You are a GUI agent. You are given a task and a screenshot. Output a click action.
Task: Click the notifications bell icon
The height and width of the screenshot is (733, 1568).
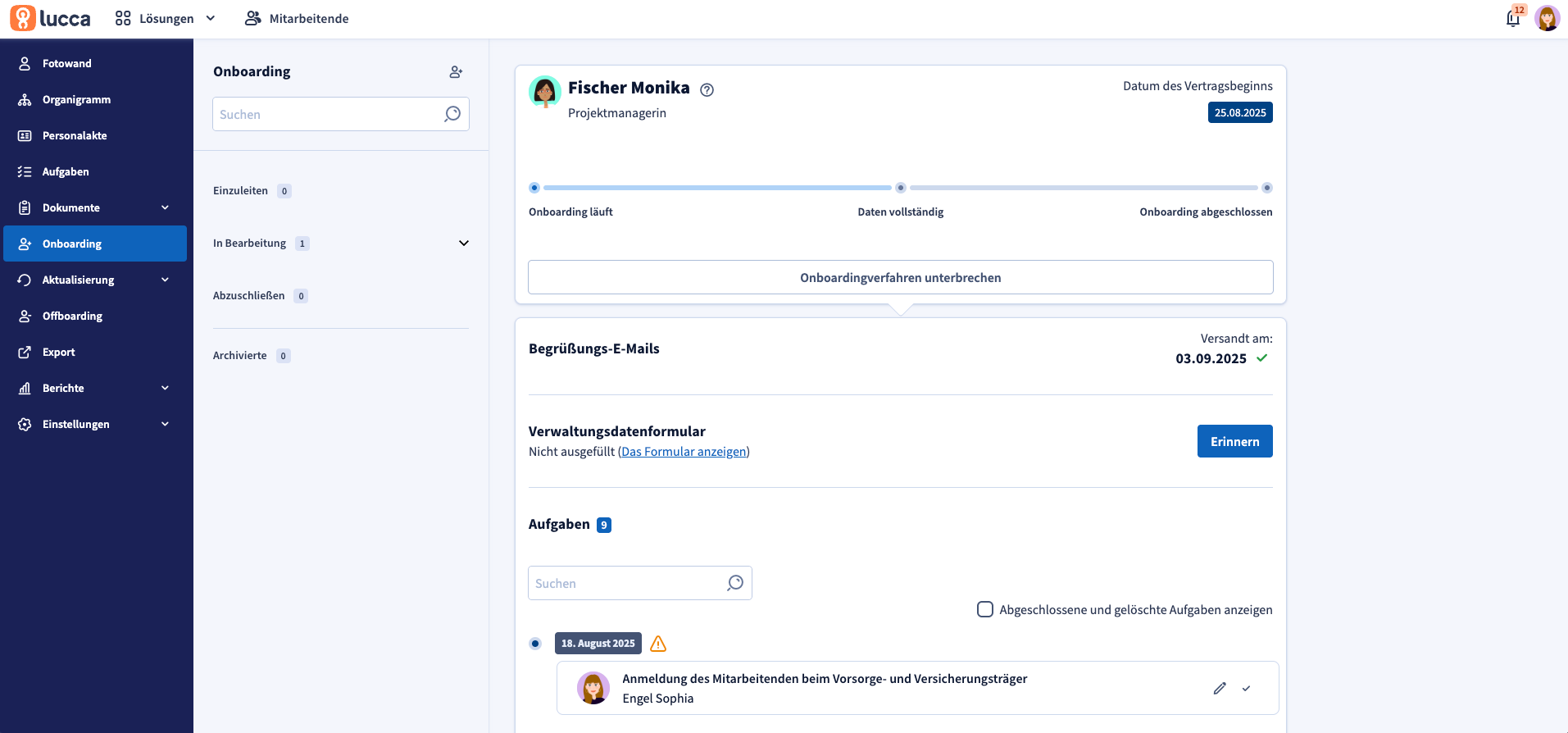(1513, 19)
